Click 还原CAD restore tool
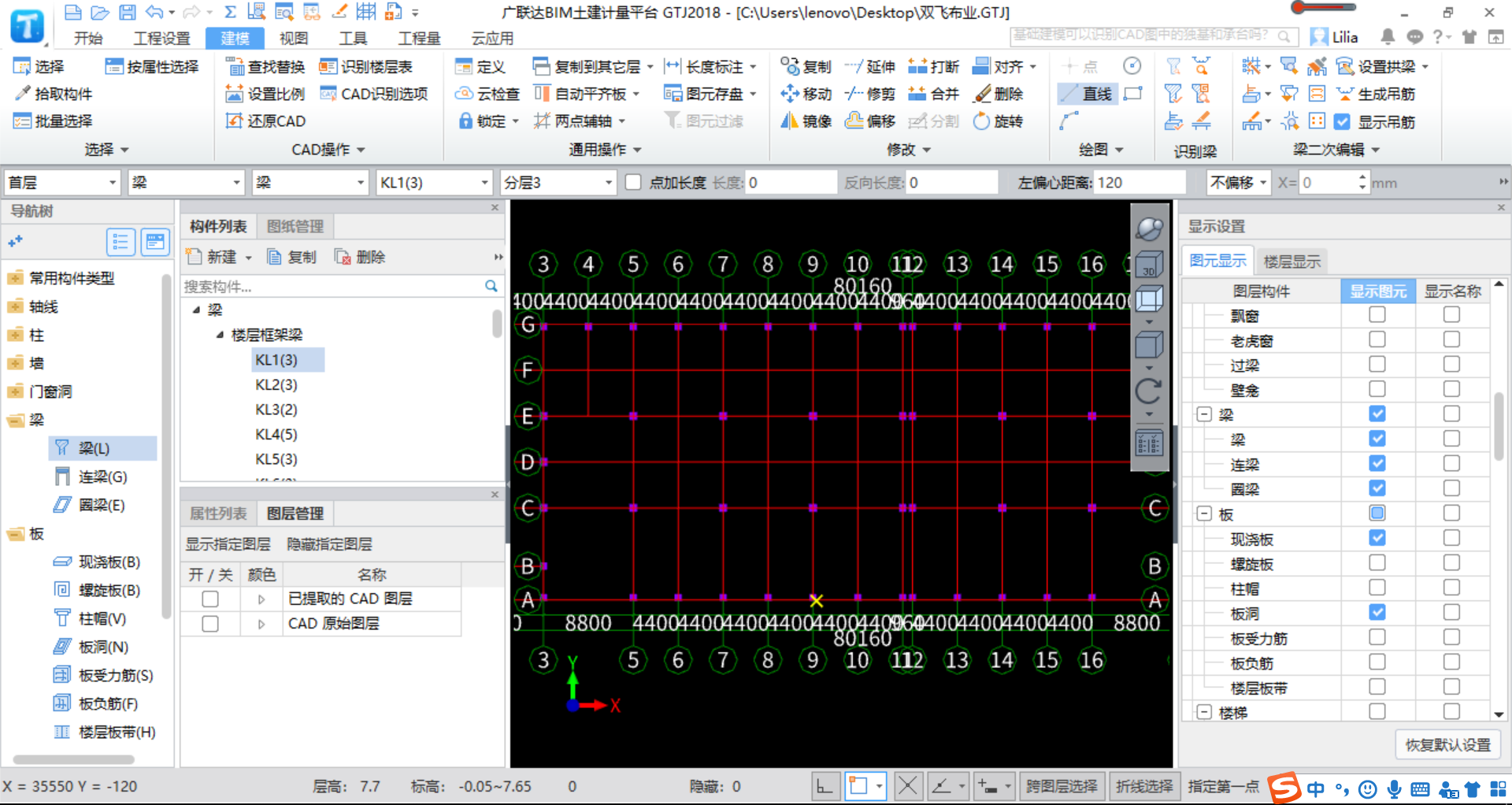Image resolution: width=1512 pixels, height=805 pixels. pos(266,121)
